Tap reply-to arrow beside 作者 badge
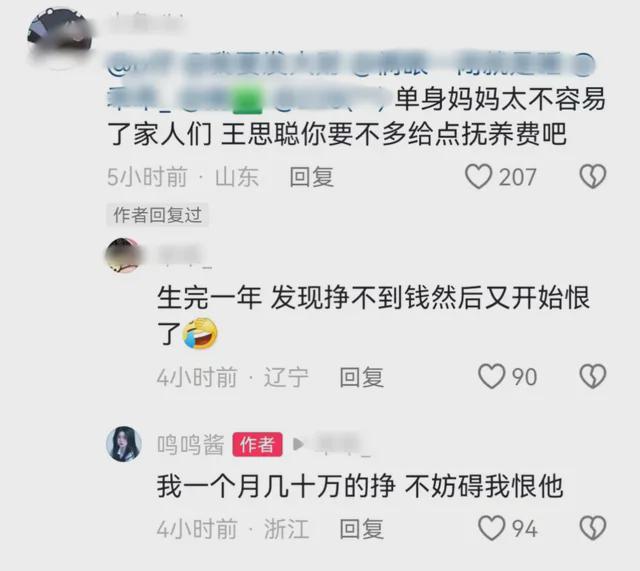640x571 pixels. (298, 444)
